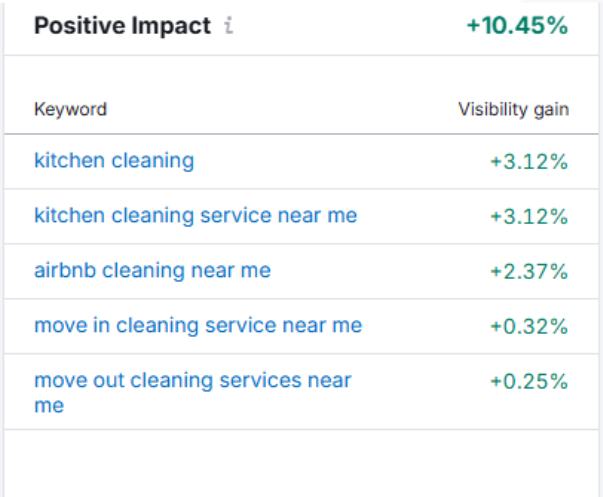Screen dimensions: 603x497
Task: Sort by the Visibility gain column header
Action: (x=513, y=109)
